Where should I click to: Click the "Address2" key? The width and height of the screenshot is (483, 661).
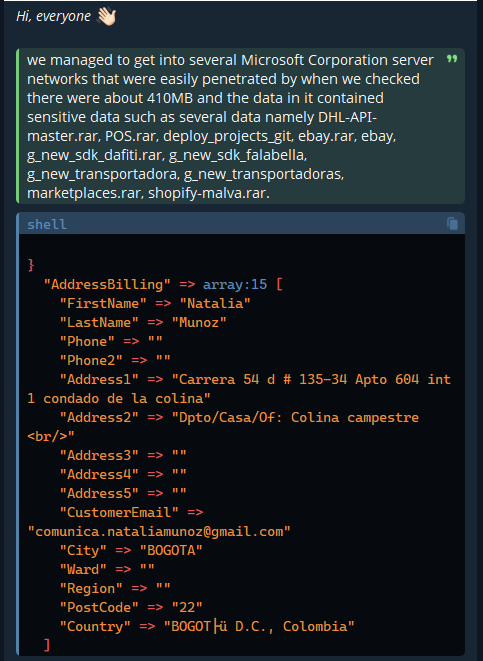pos(99,417)
